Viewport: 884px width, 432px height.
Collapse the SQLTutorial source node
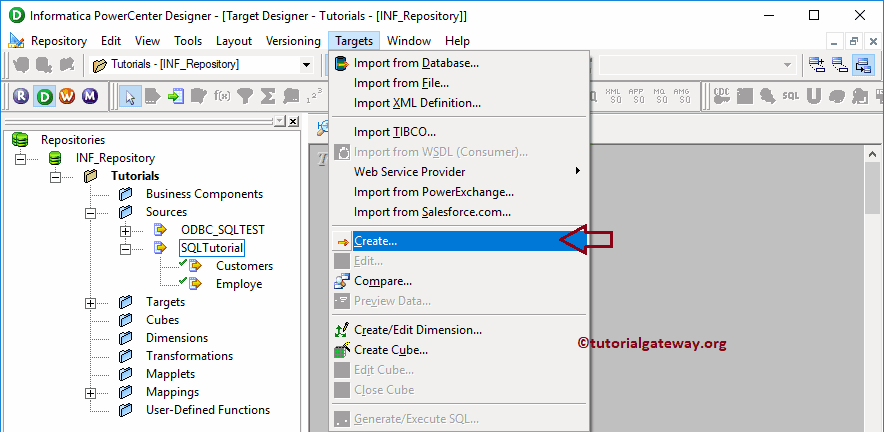(125, 249)
